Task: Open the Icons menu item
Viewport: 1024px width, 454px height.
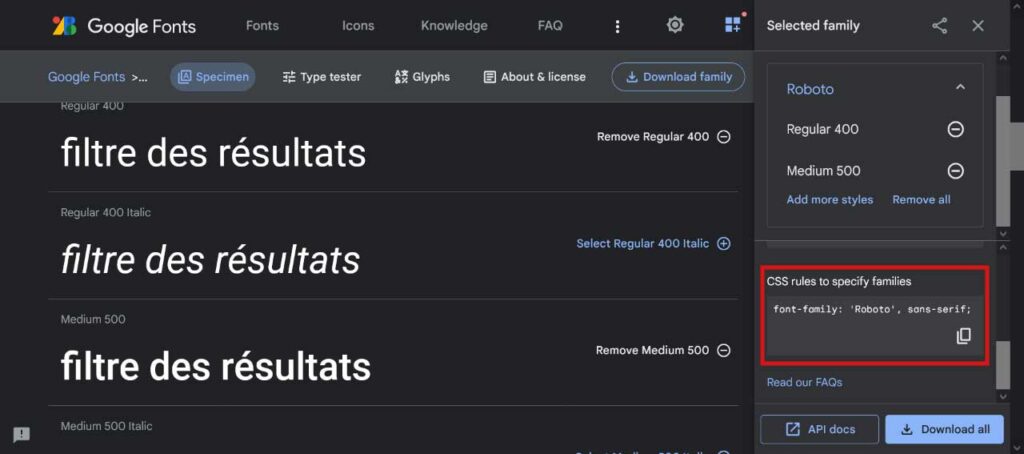Action: point(358,26)
